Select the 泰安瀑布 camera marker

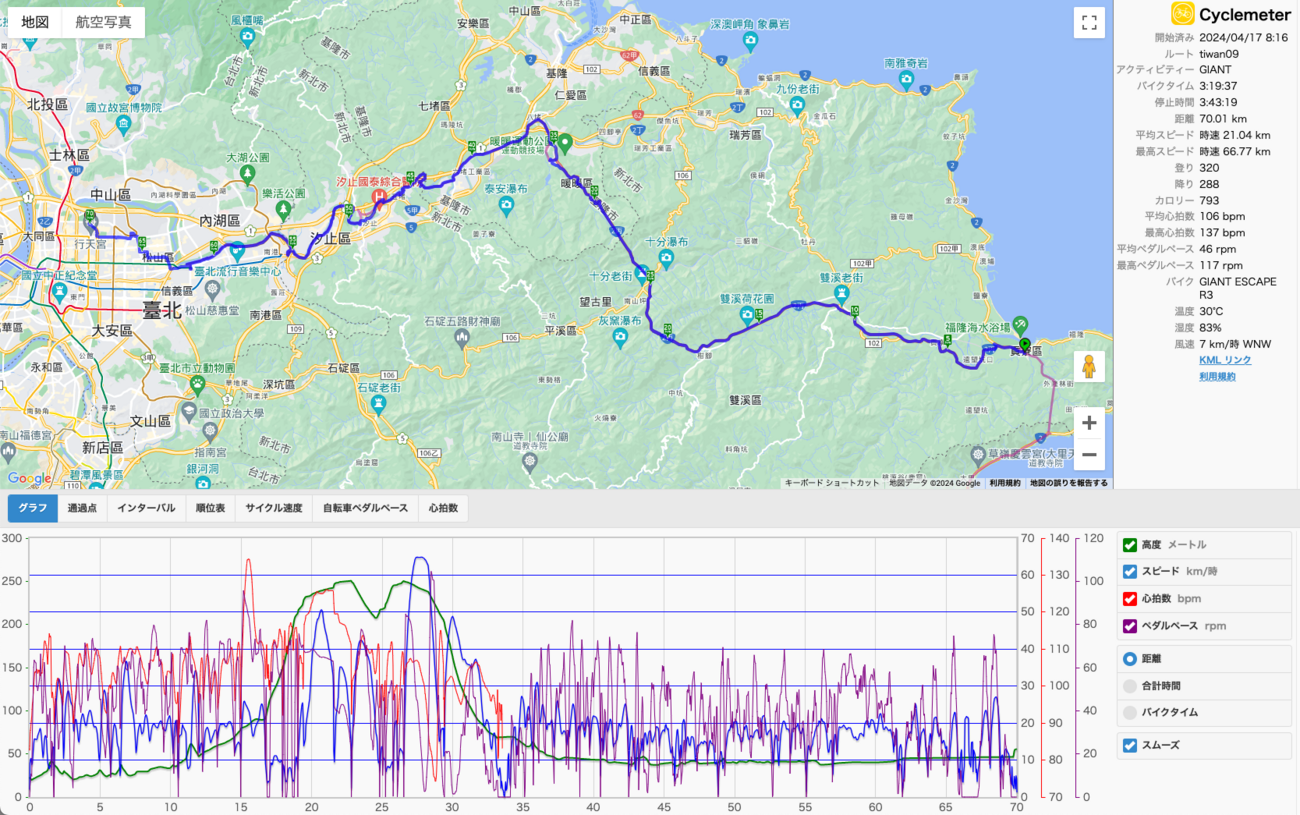[x=506, y=206]
